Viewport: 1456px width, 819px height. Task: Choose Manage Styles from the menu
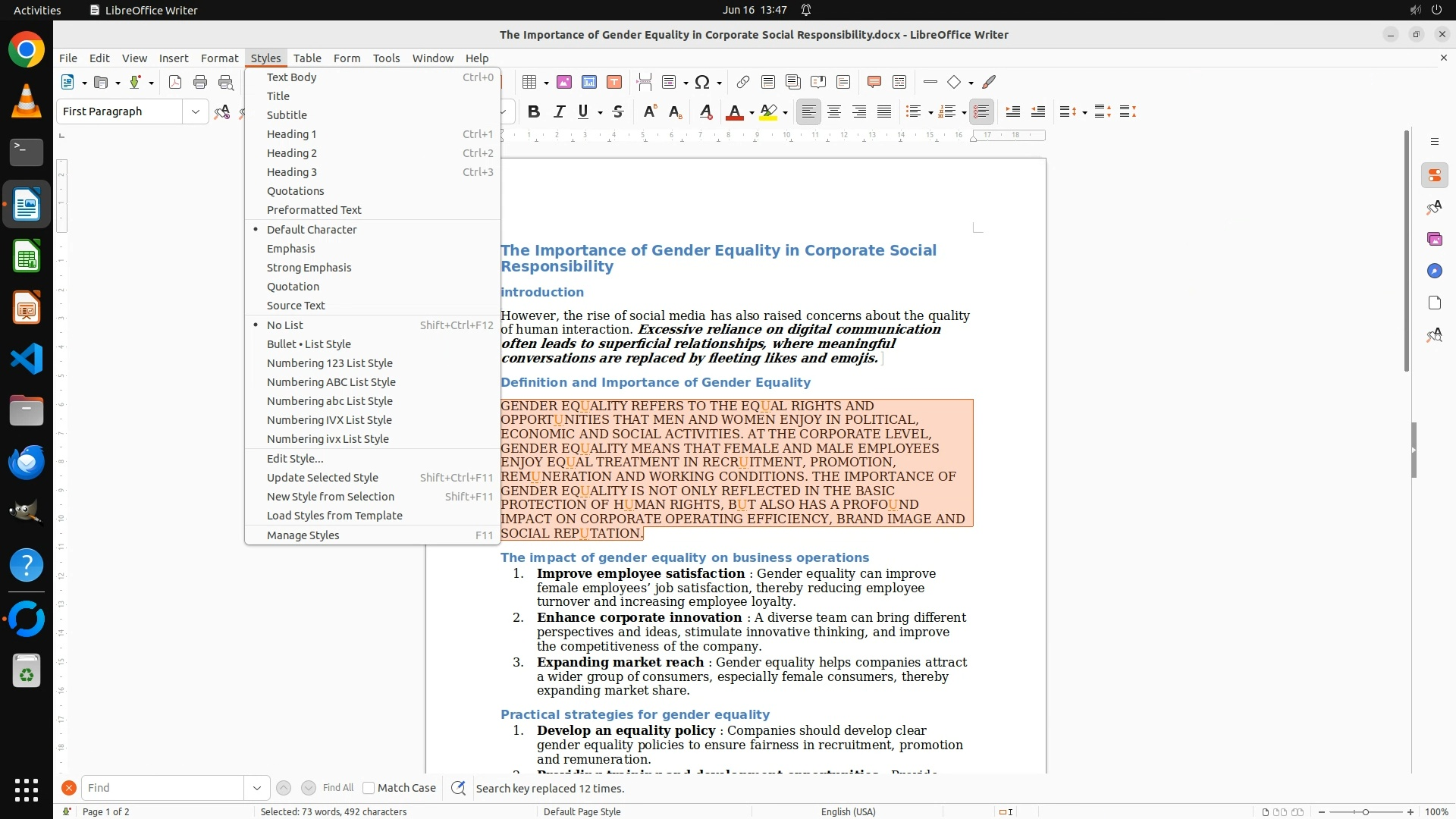[x=303, y=535]
